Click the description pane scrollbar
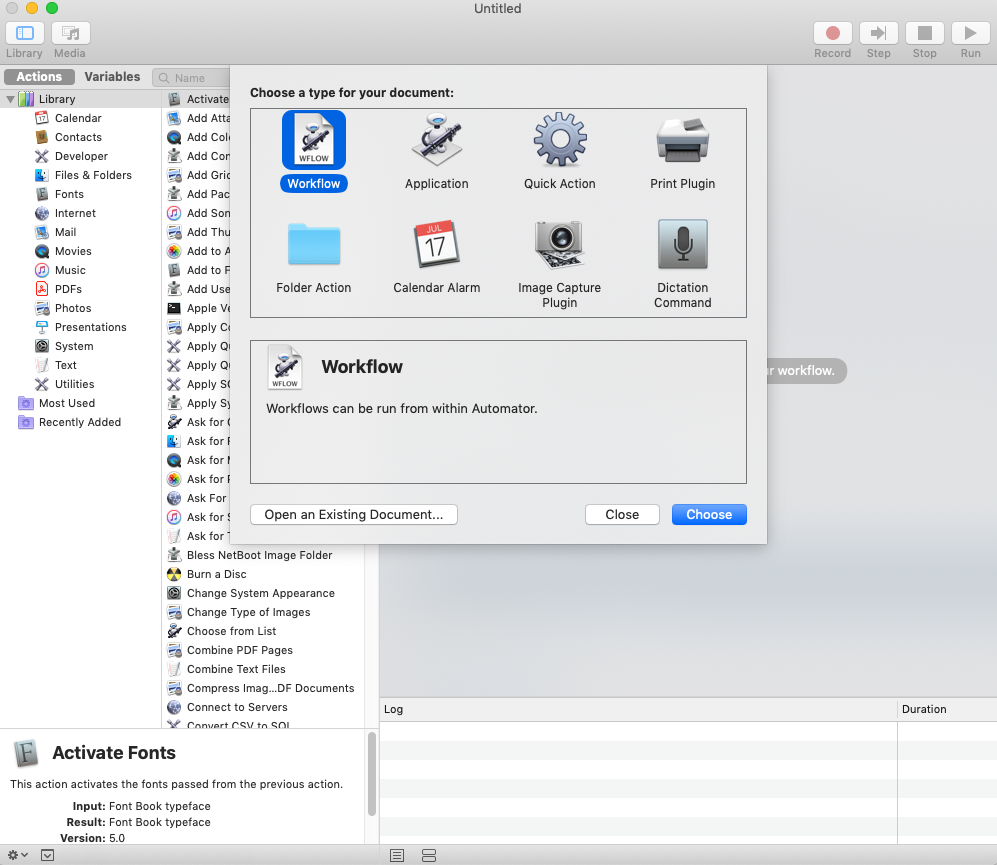 372,773
